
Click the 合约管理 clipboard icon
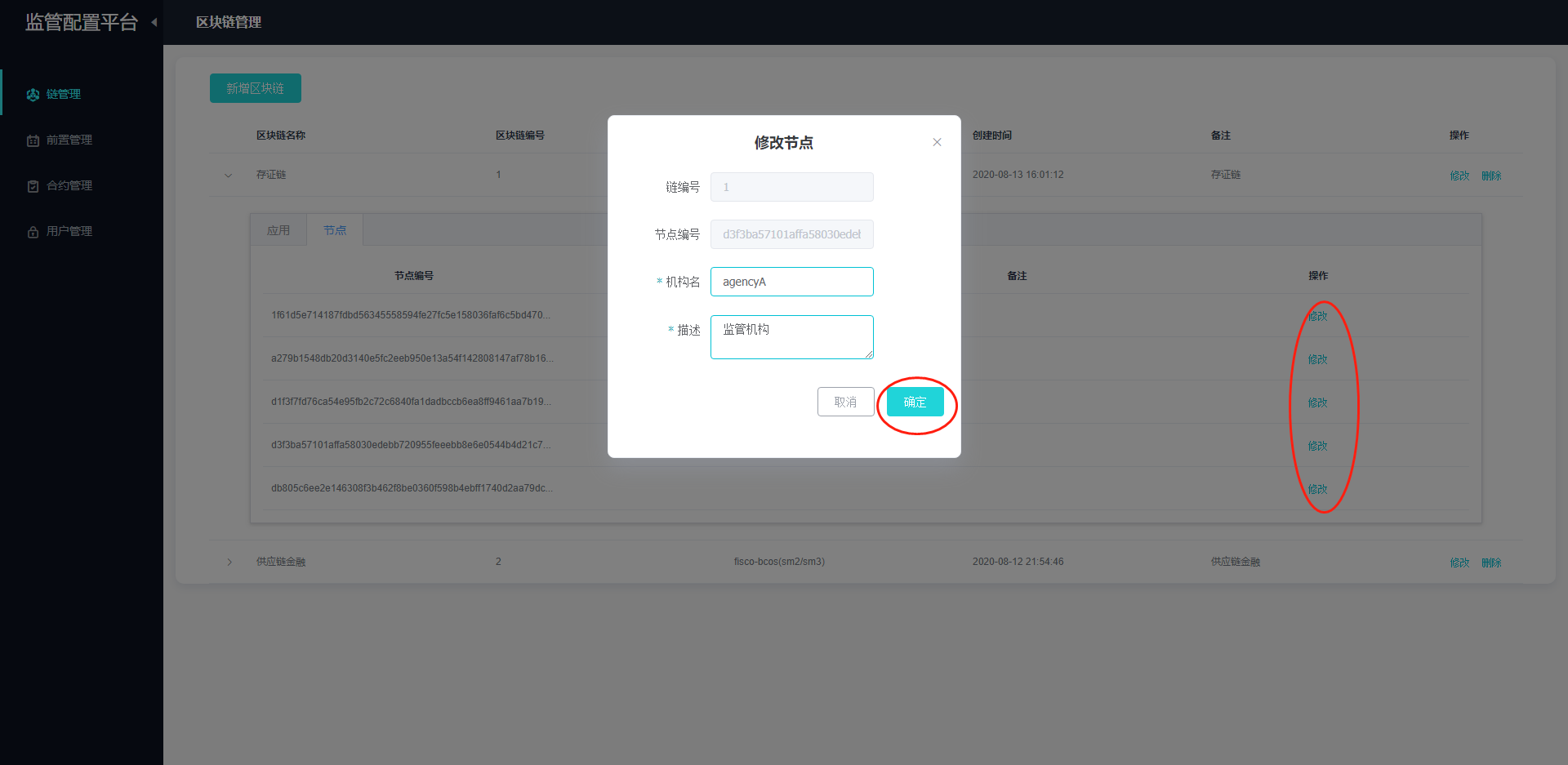pyautogui.click(x=33, y=186)
